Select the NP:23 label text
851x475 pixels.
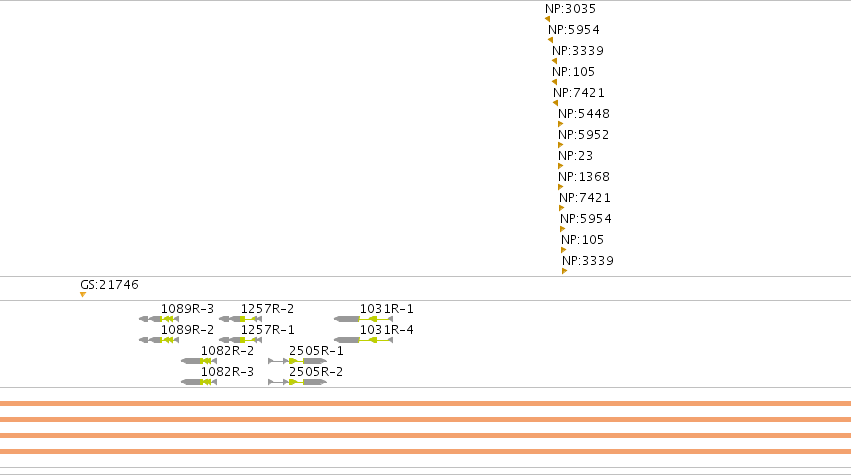575,156
